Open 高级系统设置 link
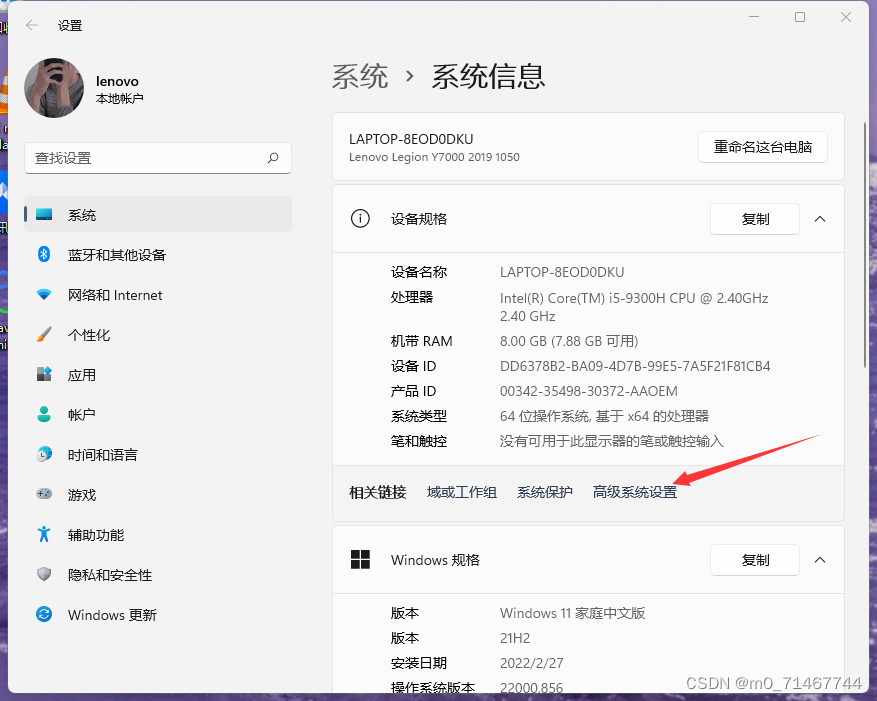This screenshot has width=877, height=701. click(x=634, y=492)
